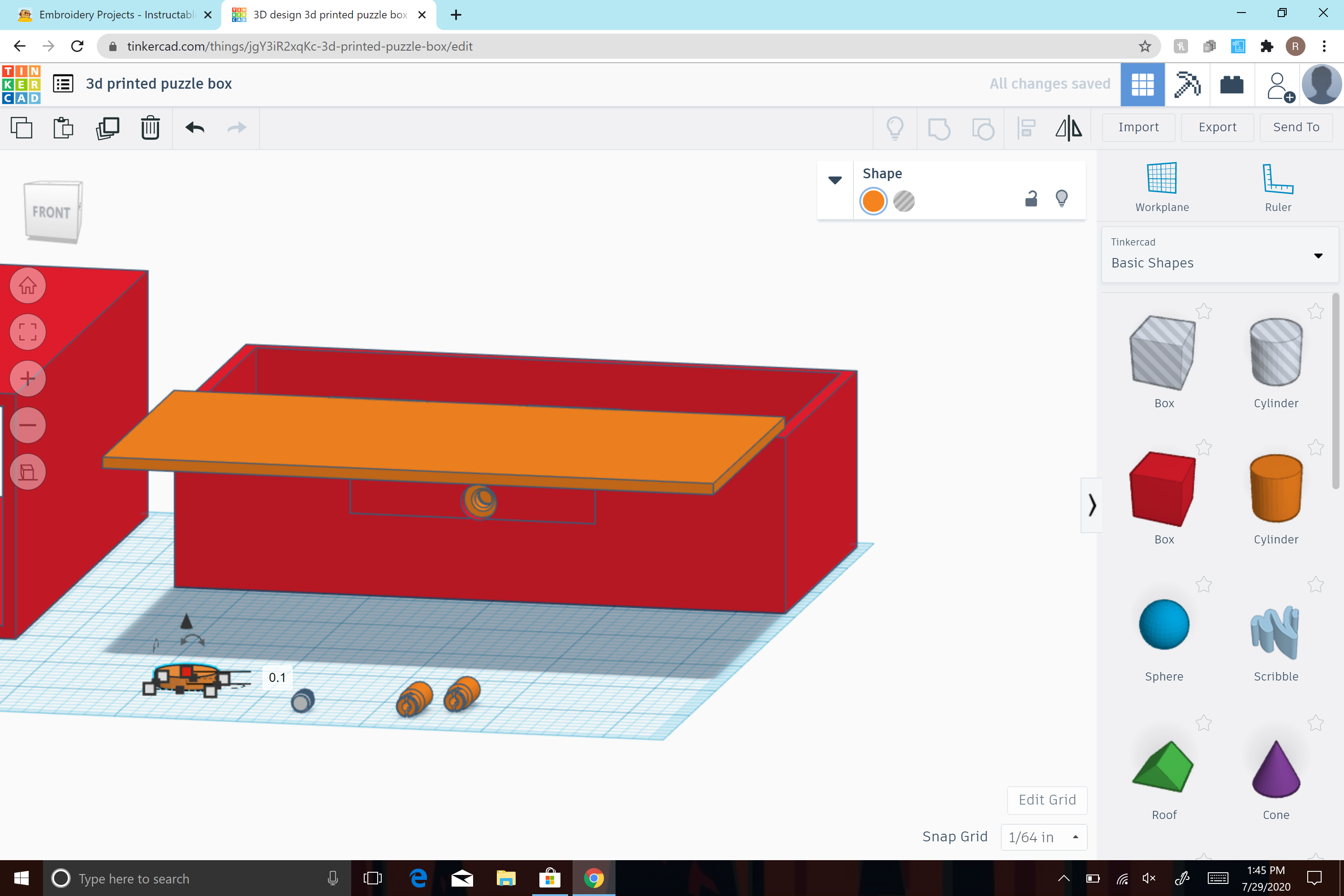Choose the striped Hole swatch
The height and width of the screenshot is (896, 1344).
click(904, 201)
